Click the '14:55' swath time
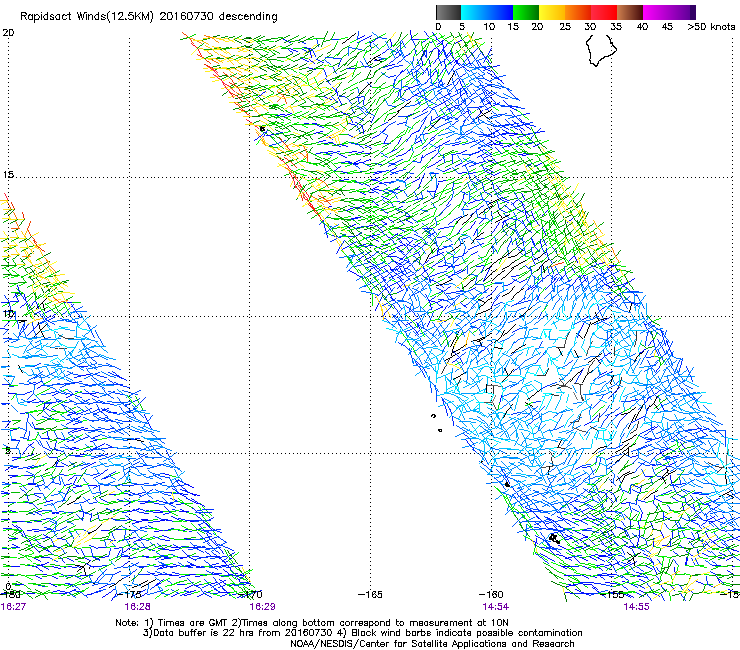Viewport: 740px width, 650px height. [636, 607]
